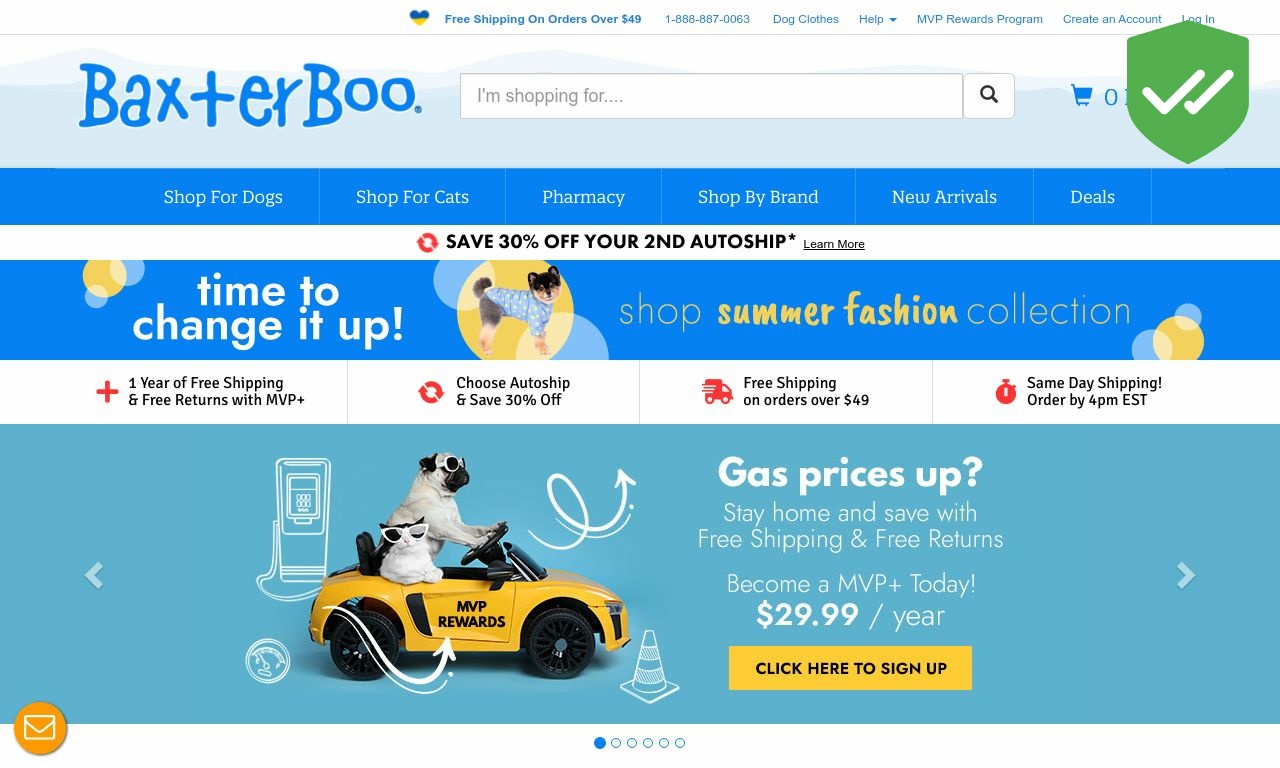Follow the Learn More autoship link

pyautogui.click(x=834, y=244)
